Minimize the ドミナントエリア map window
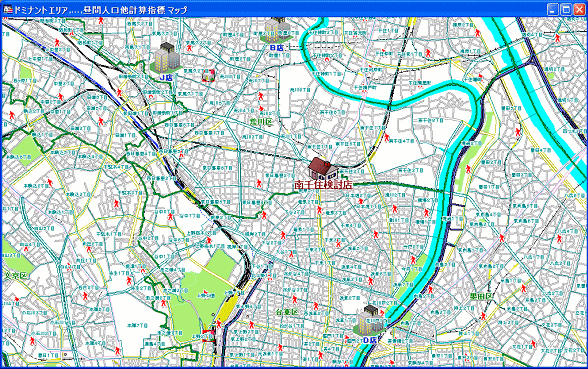 pos(552,10)
